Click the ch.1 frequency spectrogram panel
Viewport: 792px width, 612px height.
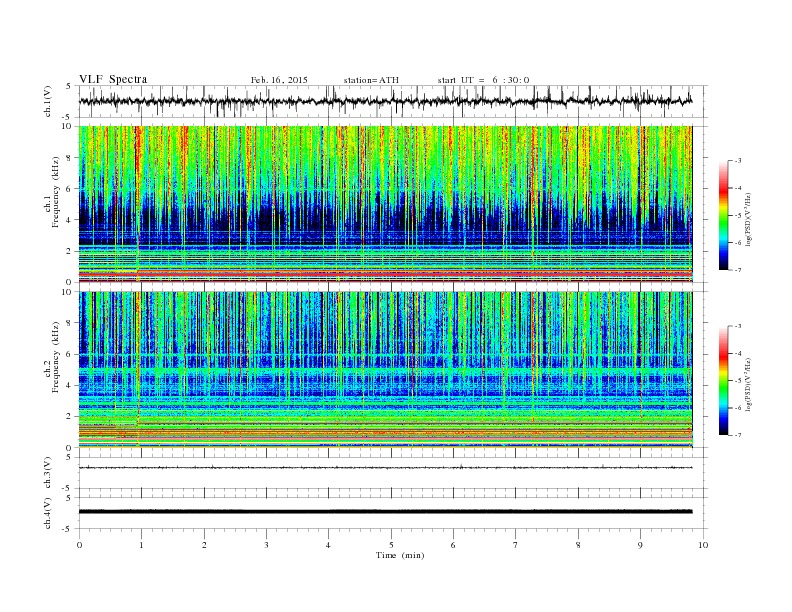pos(385,204)
